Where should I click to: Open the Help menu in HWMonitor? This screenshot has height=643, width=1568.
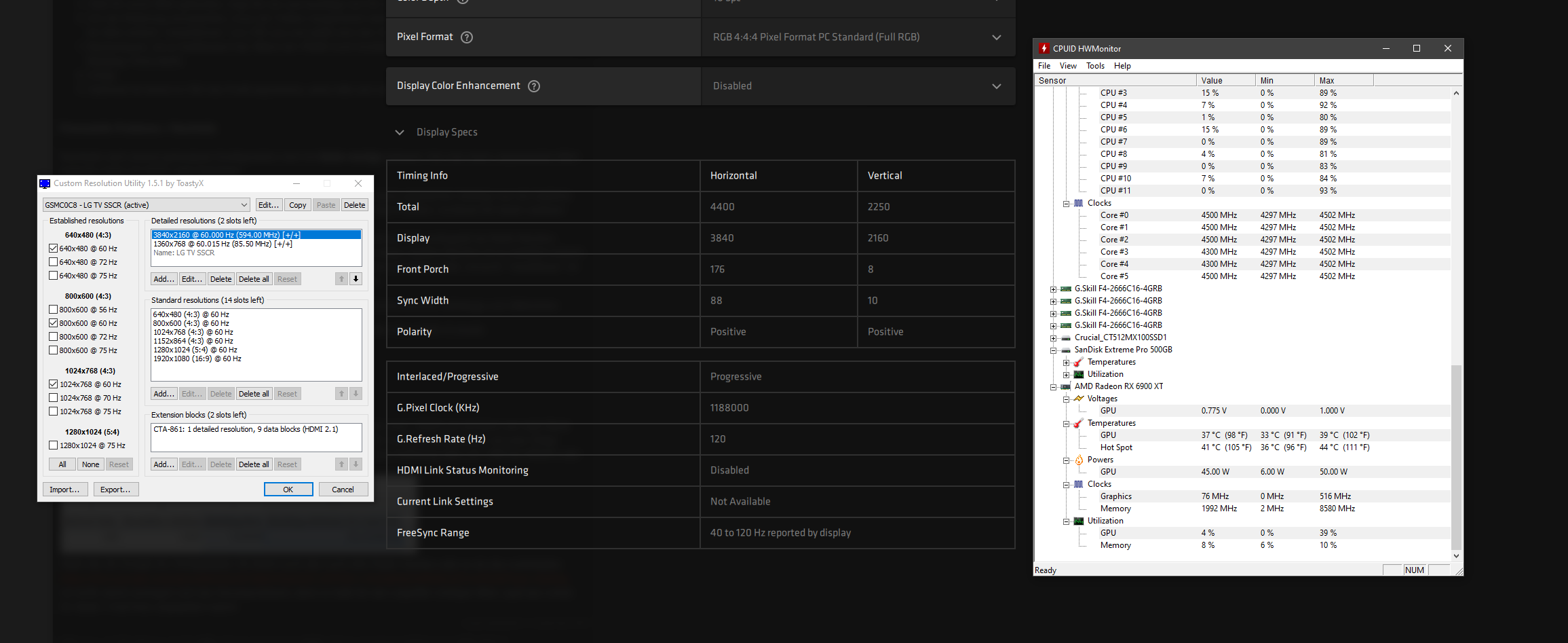[1122, 66]
